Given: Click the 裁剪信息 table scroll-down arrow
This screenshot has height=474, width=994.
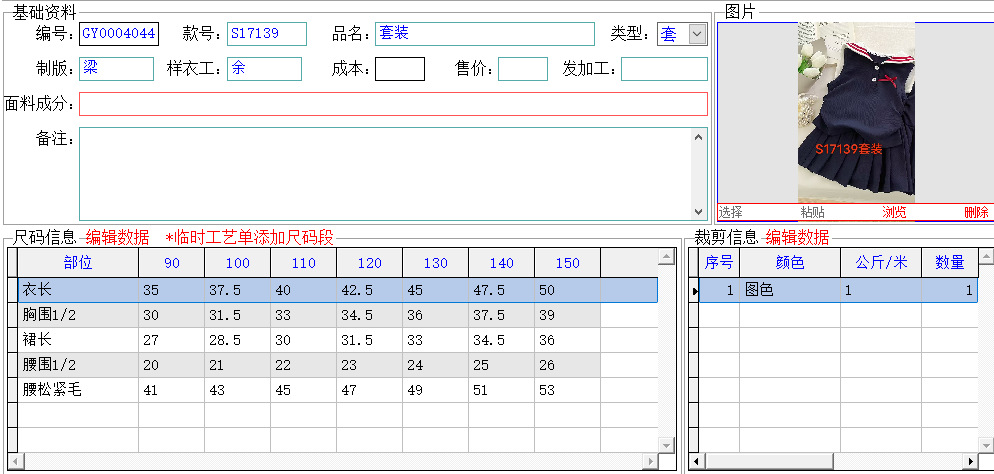Looking at the screenshot, I should tap(986, 445).
